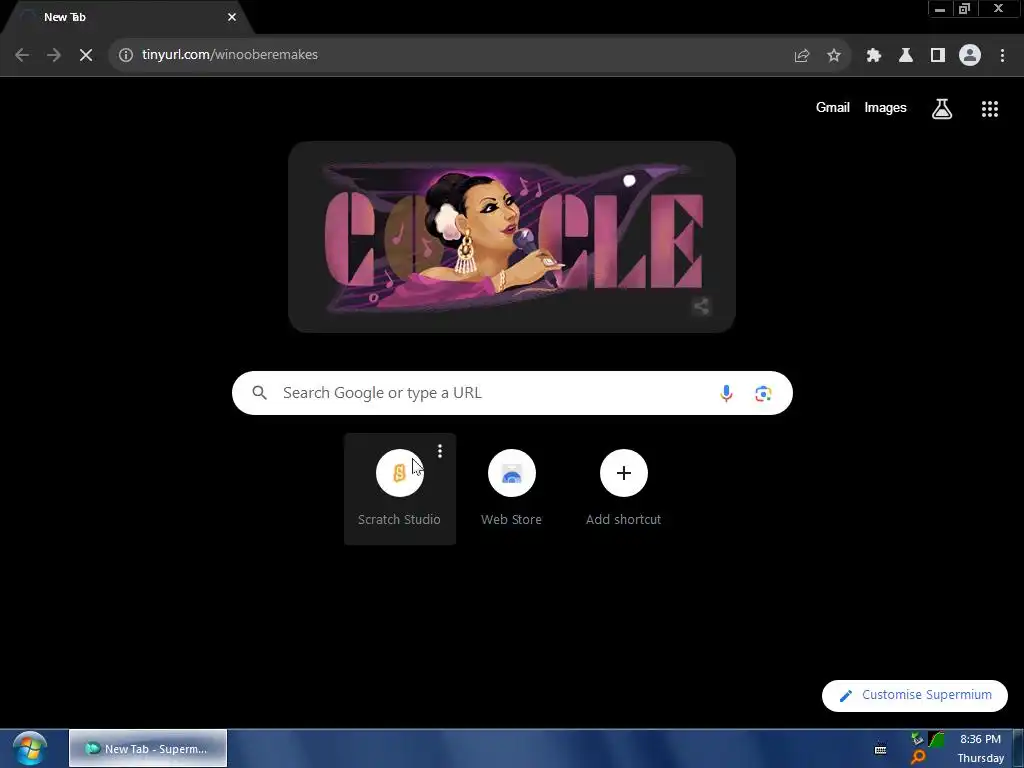Share the Google Doodle

701,306
